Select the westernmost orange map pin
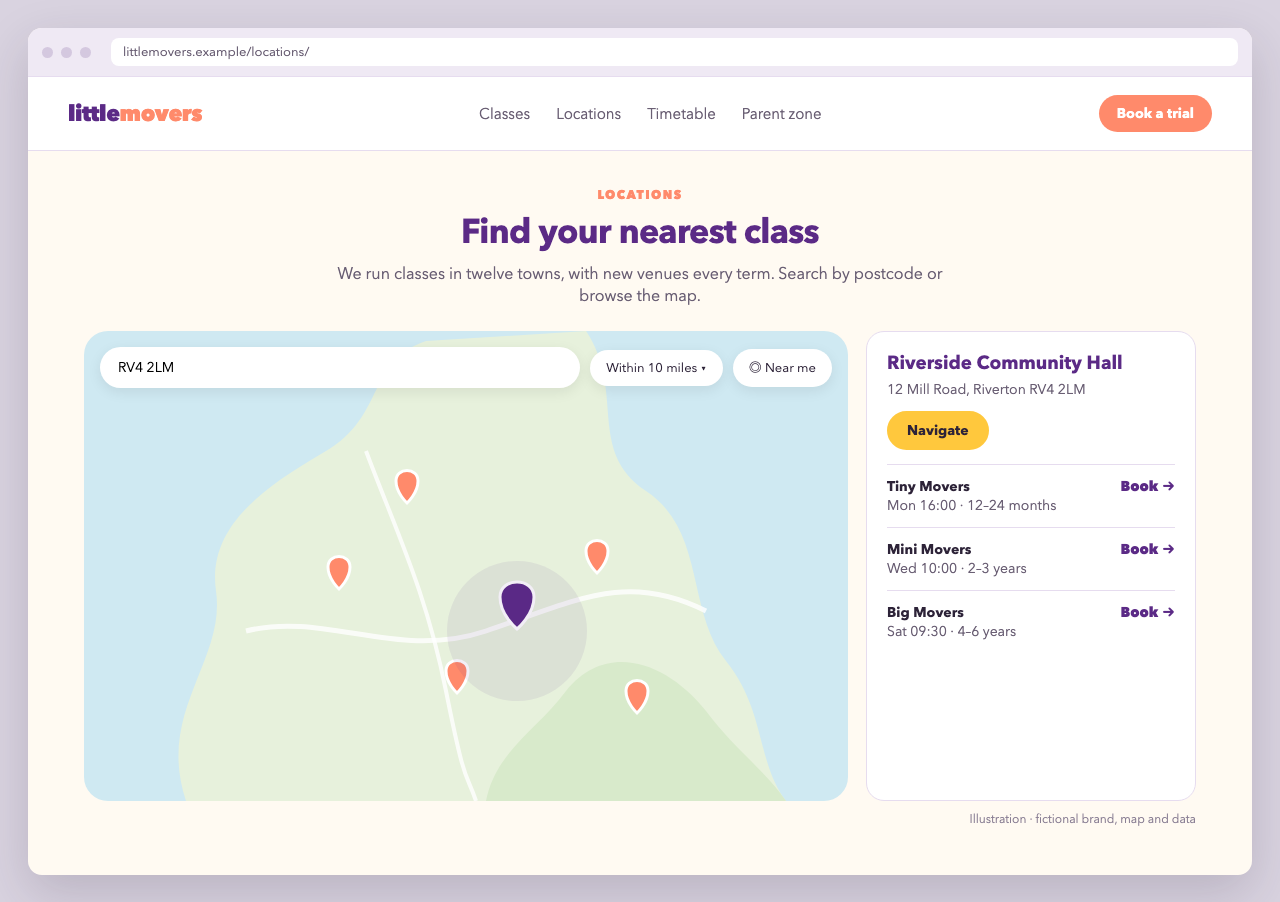This screenshot has height=902, width=1280. click(339, 572)
